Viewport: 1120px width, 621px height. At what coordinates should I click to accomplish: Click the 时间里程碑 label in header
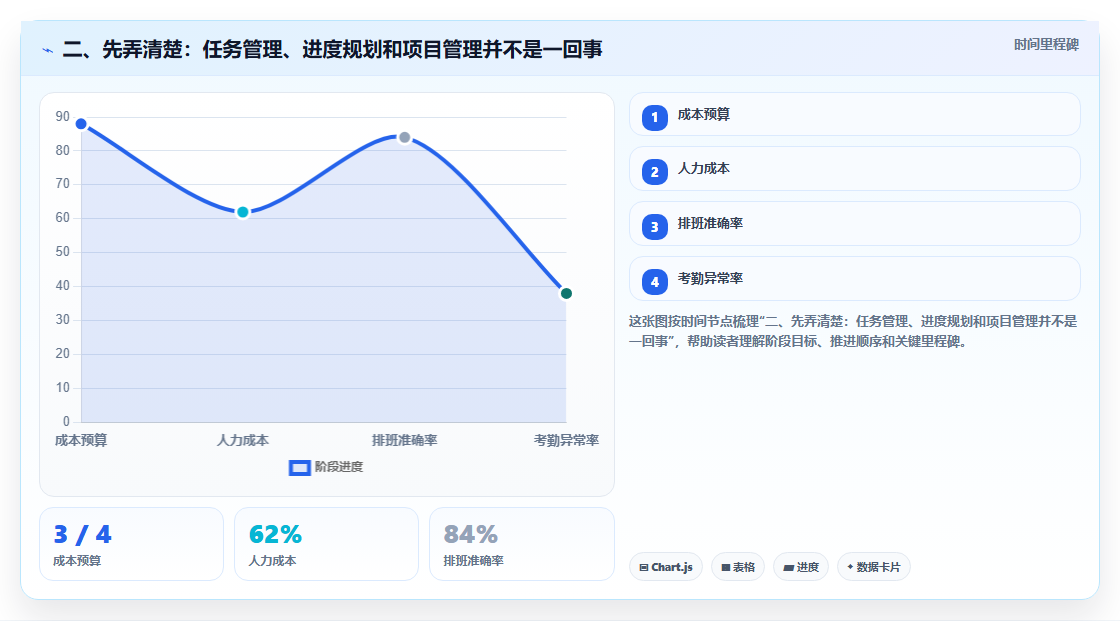point(1046,44)
